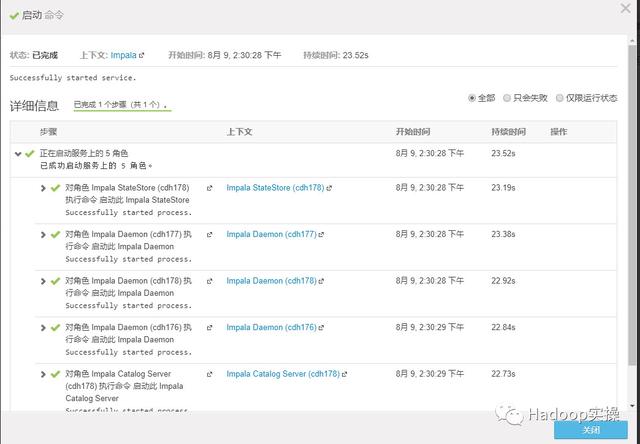The width and height of the screenshot is (640, 444).
Task: Click step-detail link icon for Catalog Server row
Action: pos(209,374)
